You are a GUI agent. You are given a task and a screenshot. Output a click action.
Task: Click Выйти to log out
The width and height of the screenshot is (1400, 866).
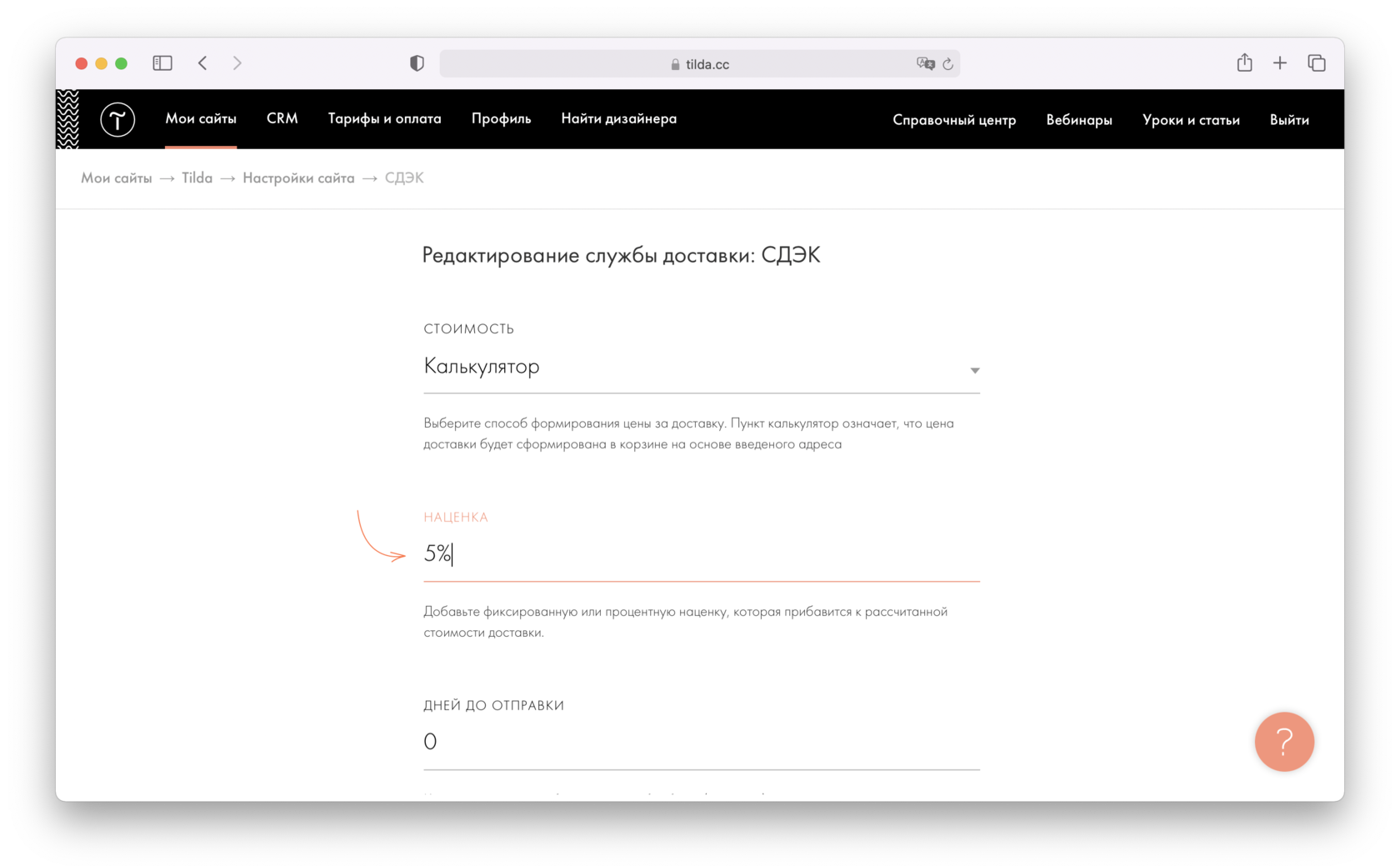pyautogui.click(x=1289, y=120)
